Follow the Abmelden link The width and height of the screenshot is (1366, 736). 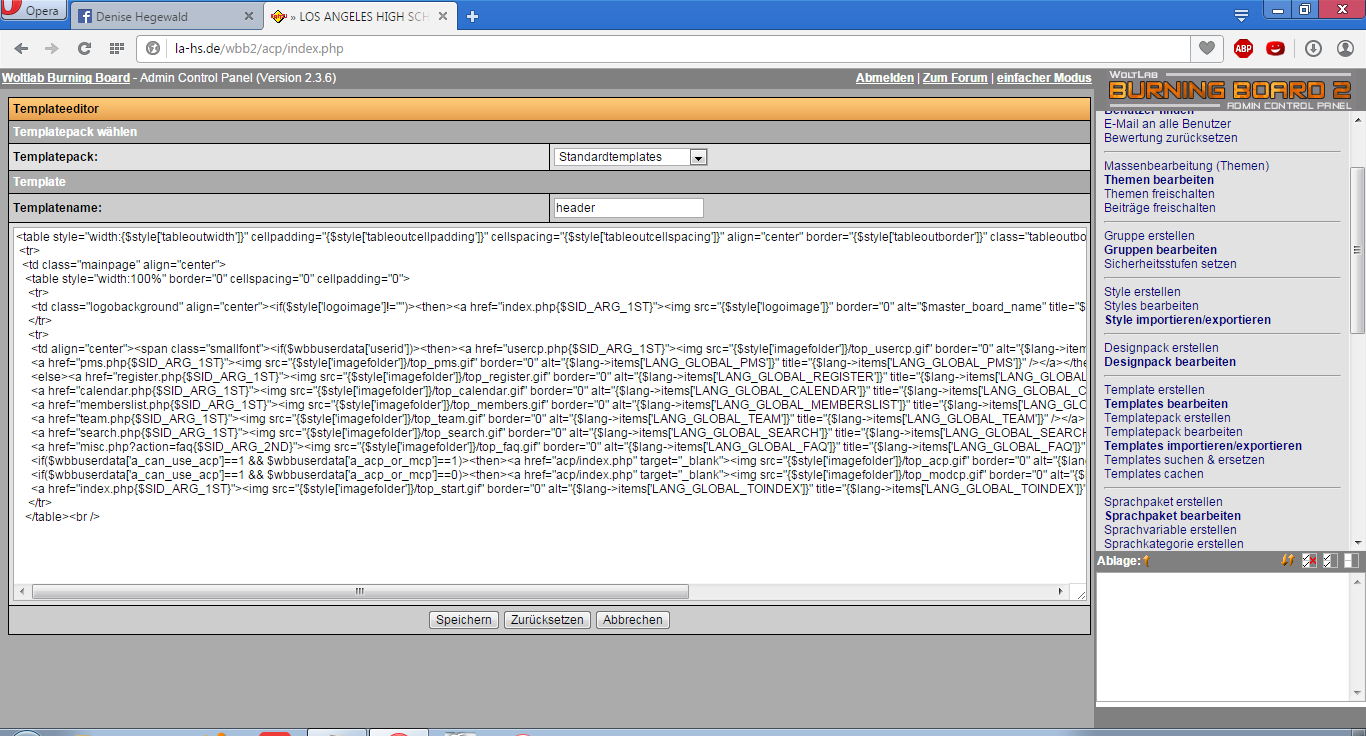[884, 78]
